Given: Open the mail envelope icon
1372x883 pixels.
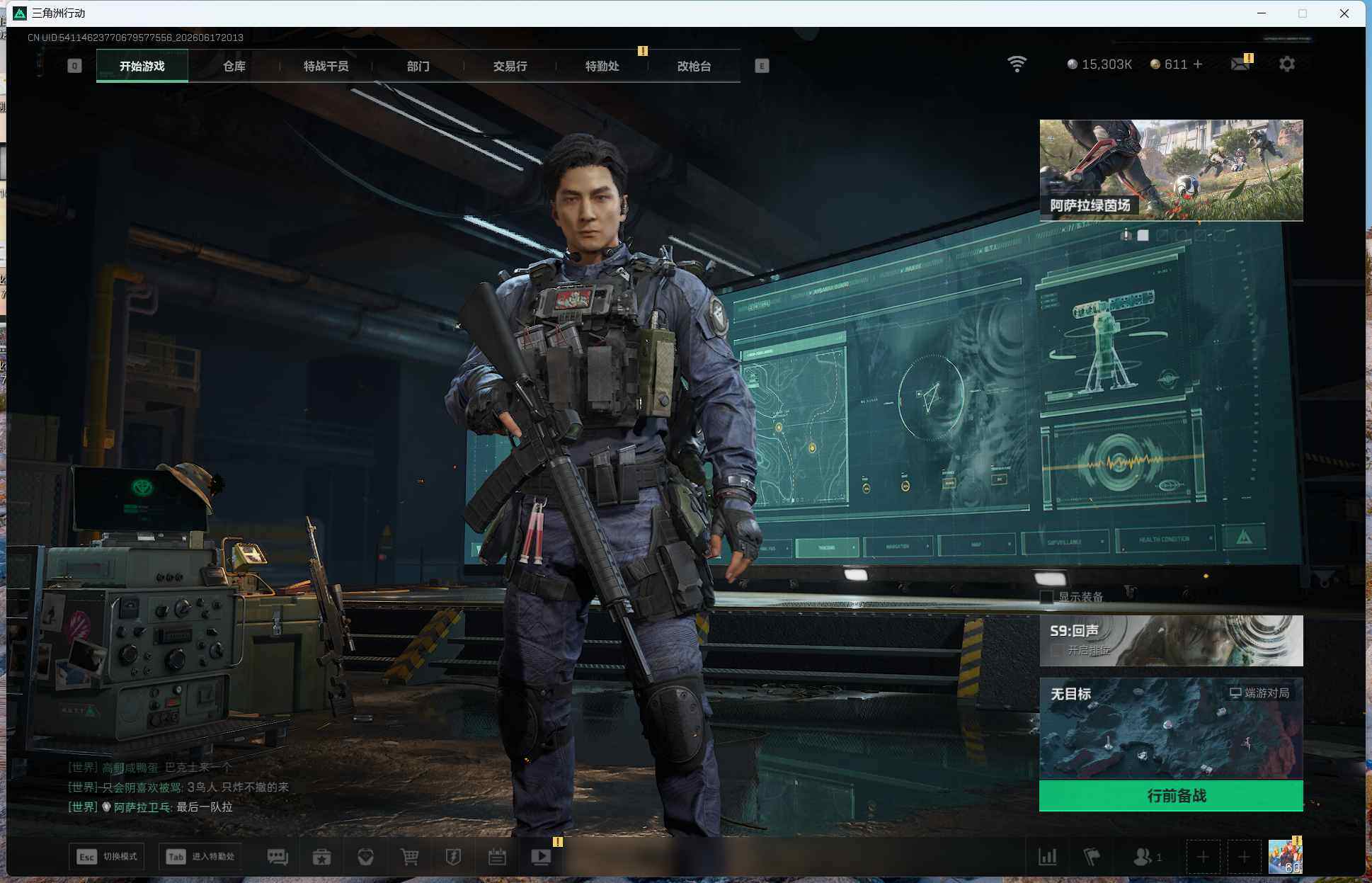Looking at the screenshot, I should [x=1240, y=64].
